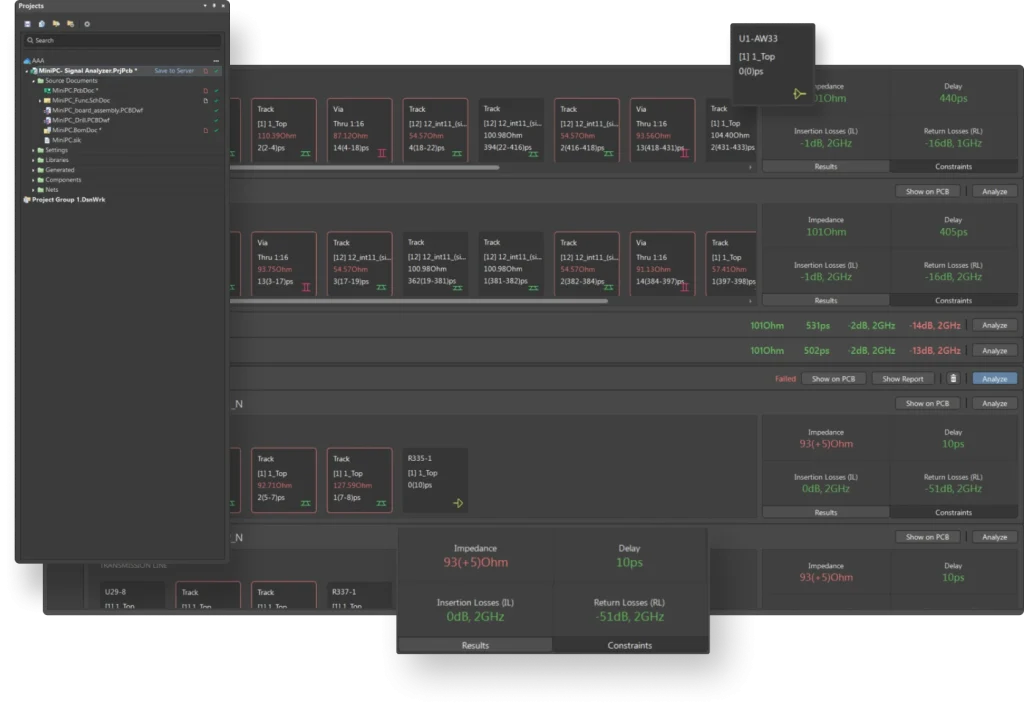Click the blue Analyze button

[994, 379]
